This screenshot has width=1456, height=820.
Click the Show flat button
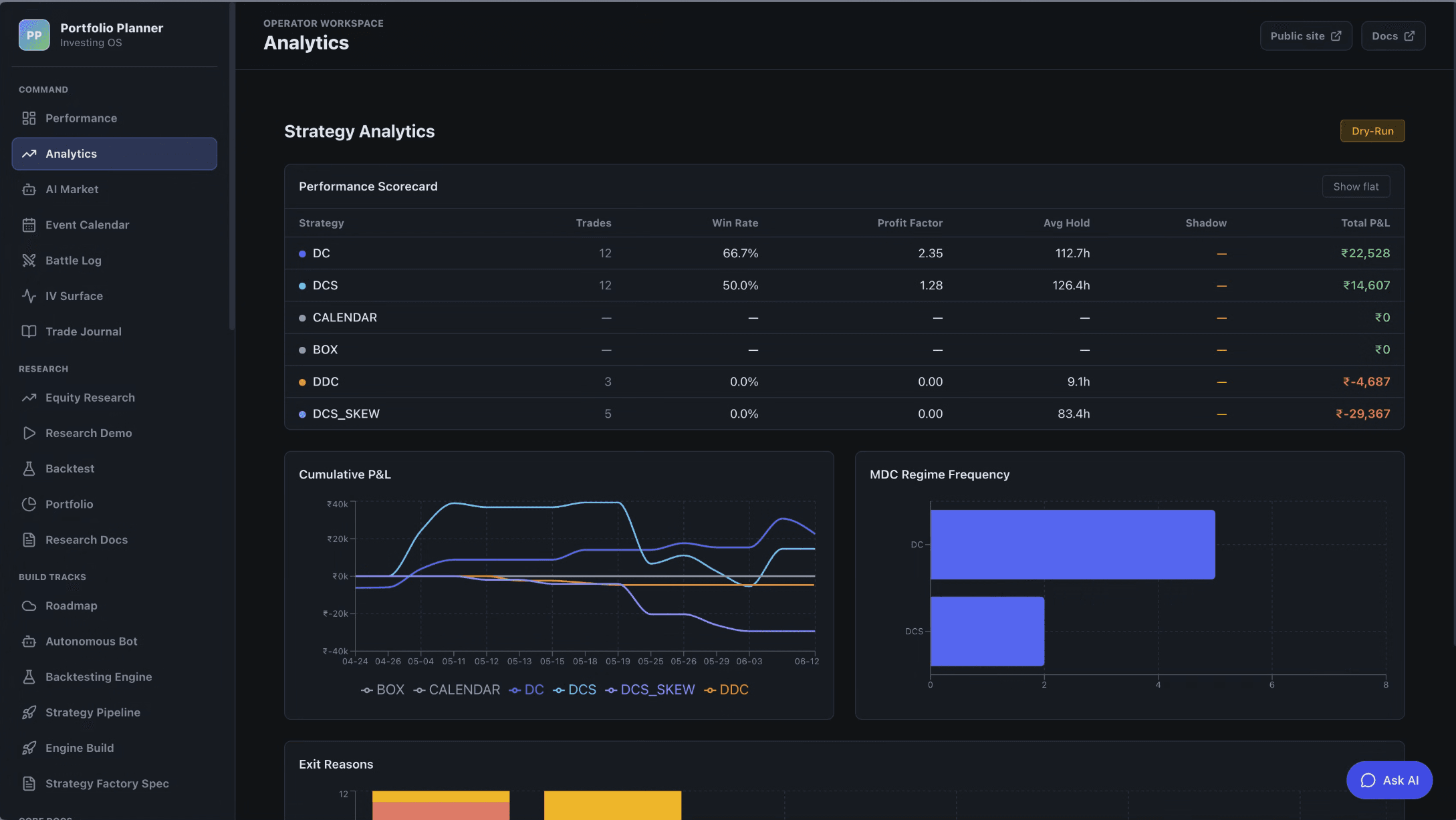[1356, 186]
